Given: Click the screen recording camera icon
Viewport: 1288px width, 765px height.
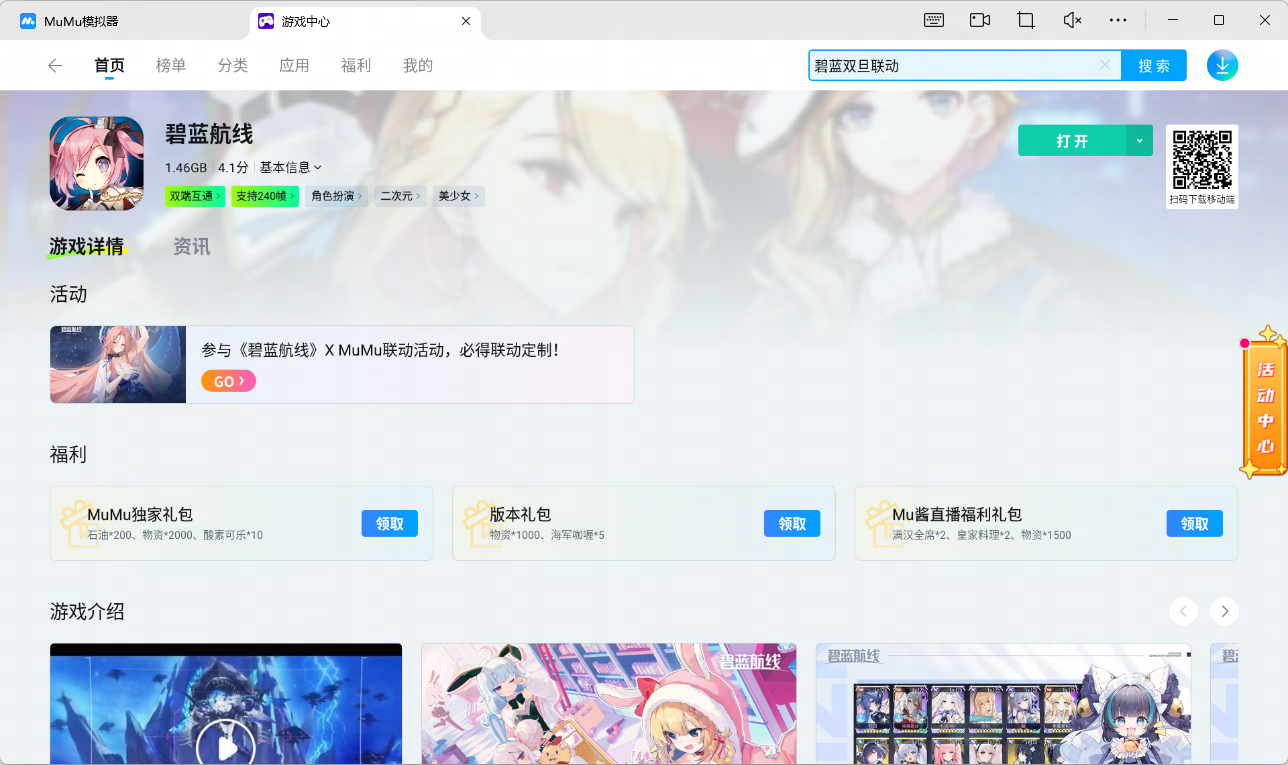Looking at the screenshot, I should 980,20.
